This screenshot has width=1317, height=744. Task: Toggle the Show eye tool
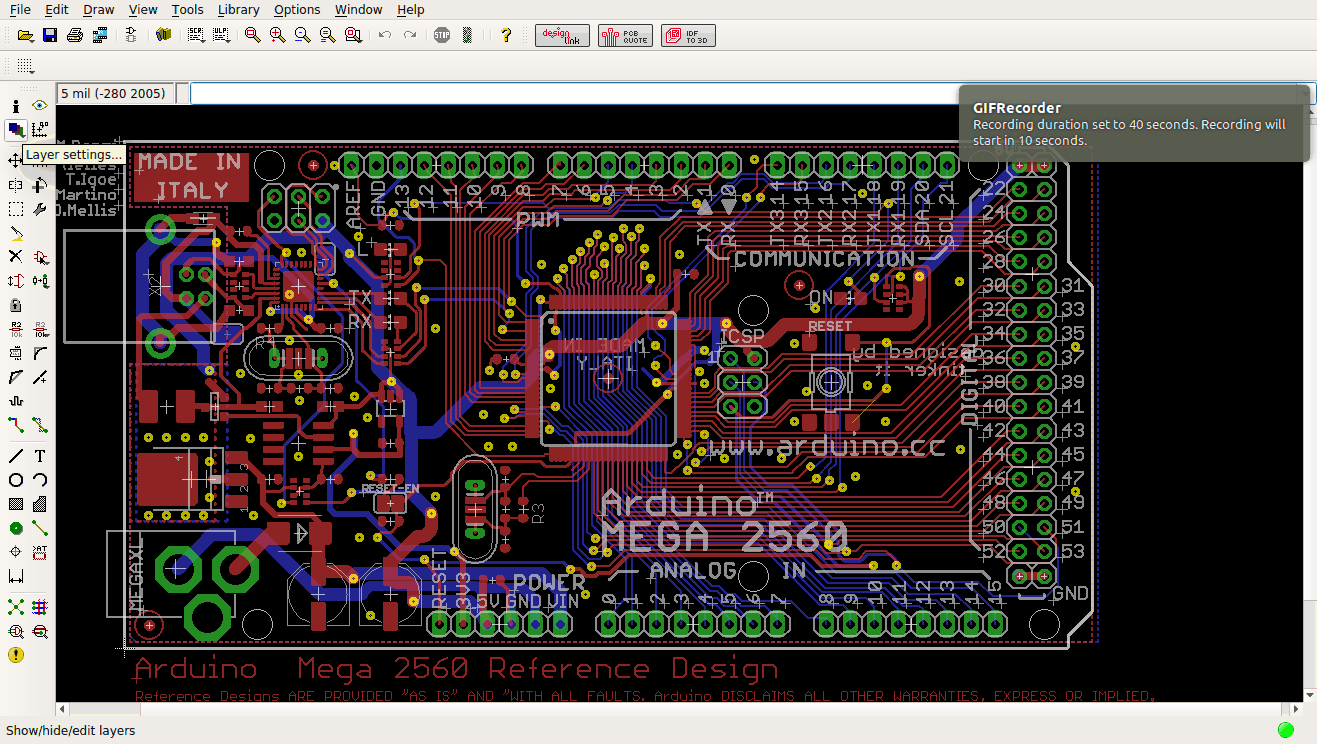[x=40, y=105]
